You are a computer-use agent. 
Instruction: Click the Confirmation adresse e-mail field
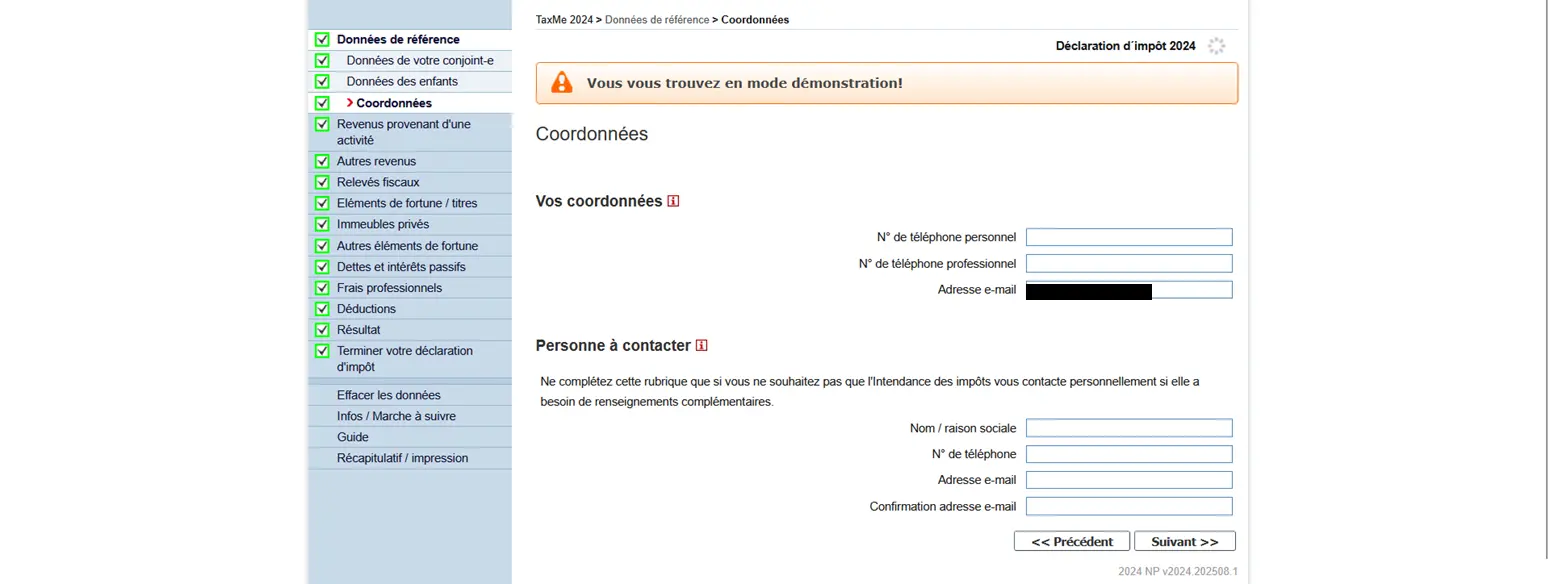click(x=1128, y=506)
